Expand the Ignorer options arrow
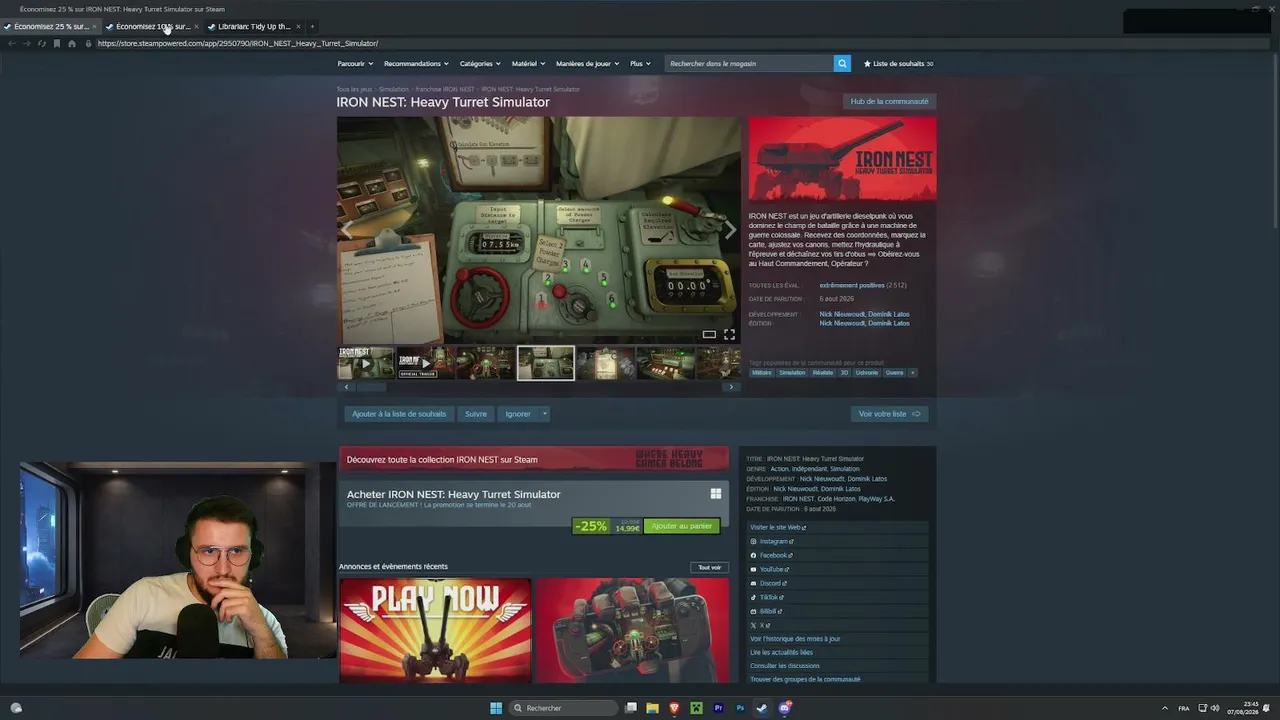Image resolution: width=1280 pixels, height=720 pixels. 545,414
